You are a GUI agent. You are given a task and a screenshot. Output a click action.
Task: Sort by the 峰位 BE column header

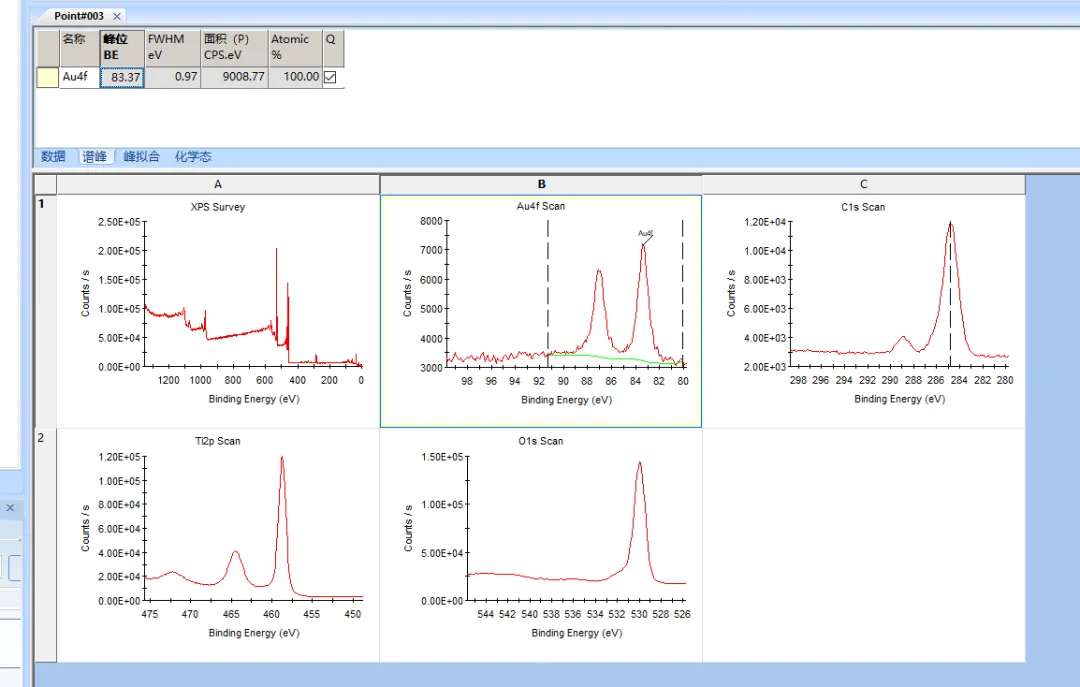coord(122,46)
